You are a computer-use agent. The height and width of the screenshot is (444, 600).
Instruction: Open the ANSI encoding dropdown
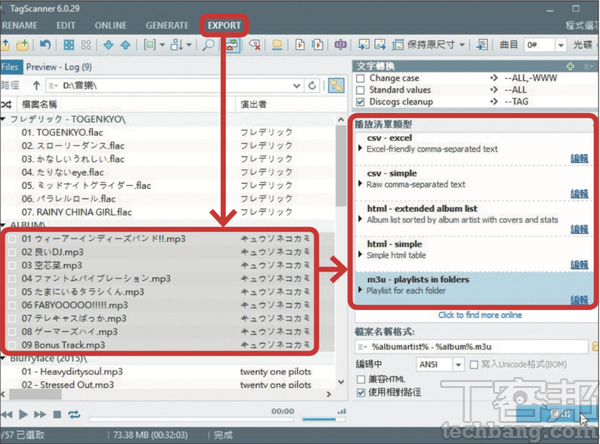(x=458, y=365)
